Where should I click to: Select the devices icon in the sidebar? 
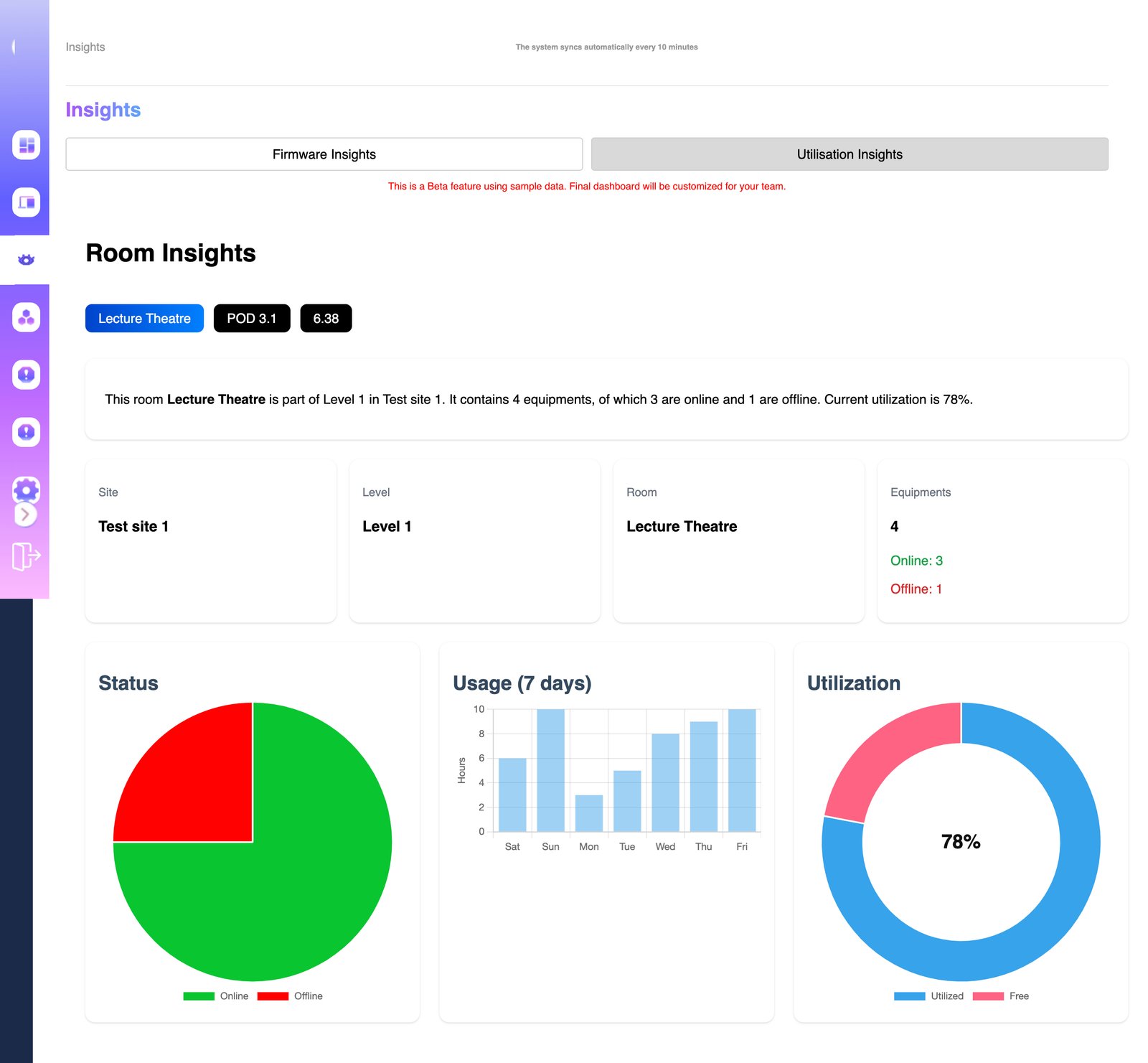tap(26, 203)
